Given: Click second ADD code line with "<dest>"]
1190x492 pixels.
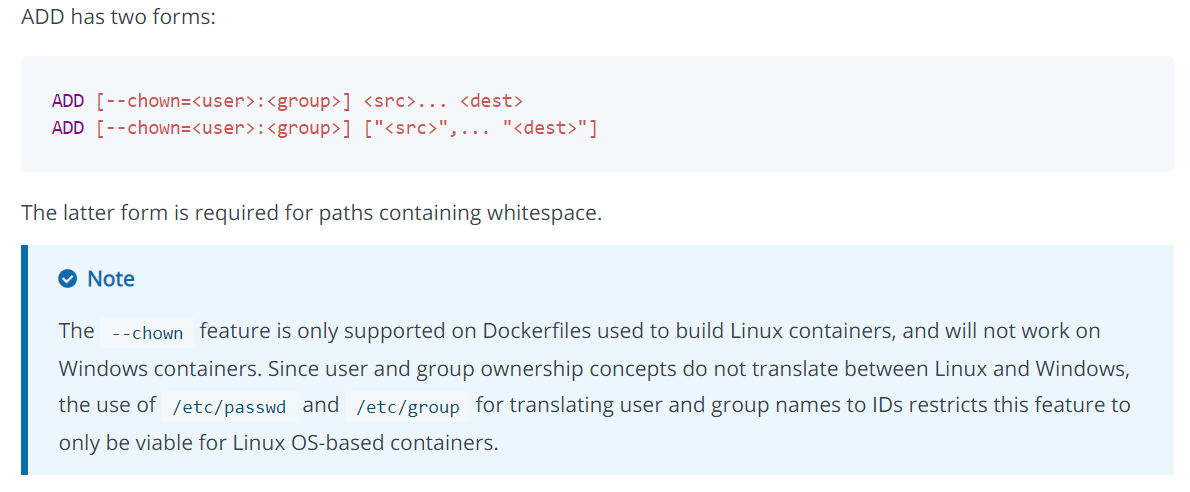Looking at the screenshot, I should point(325,128).
